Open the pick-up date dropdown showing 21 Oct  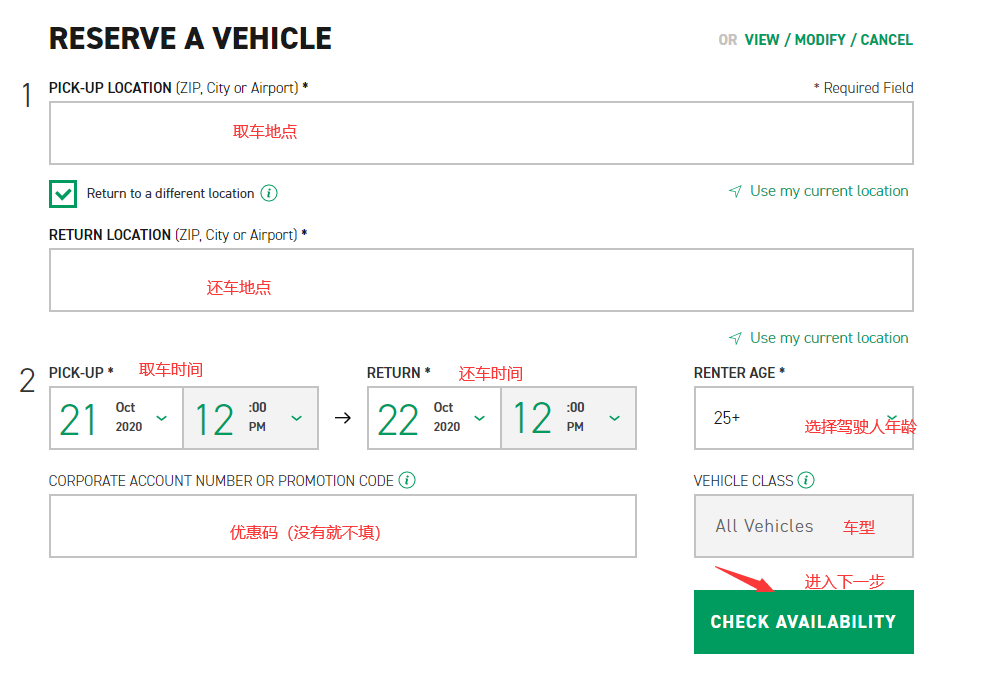point(116,418)
